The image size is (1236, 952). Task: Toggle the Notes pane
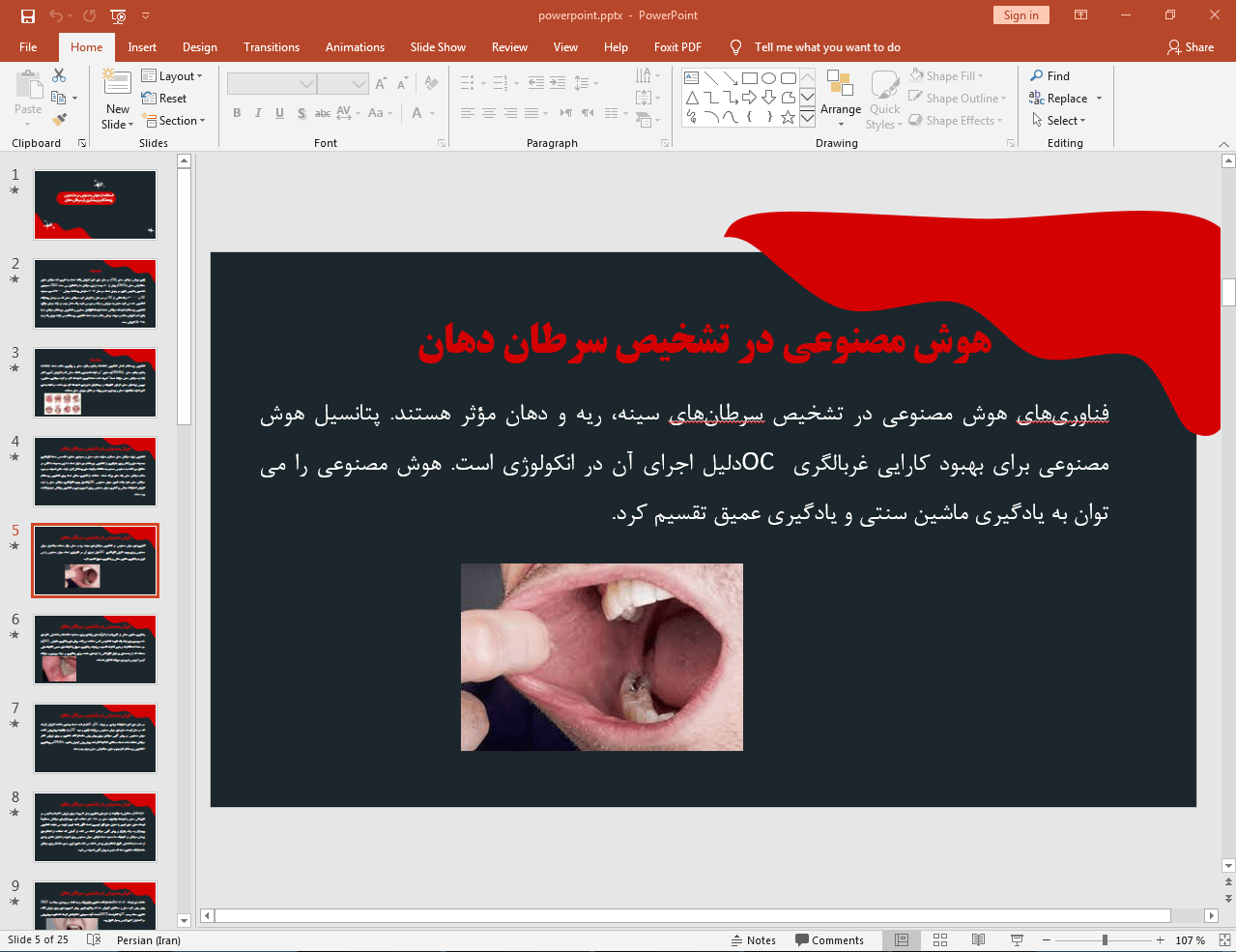click(x=753, y=940)
